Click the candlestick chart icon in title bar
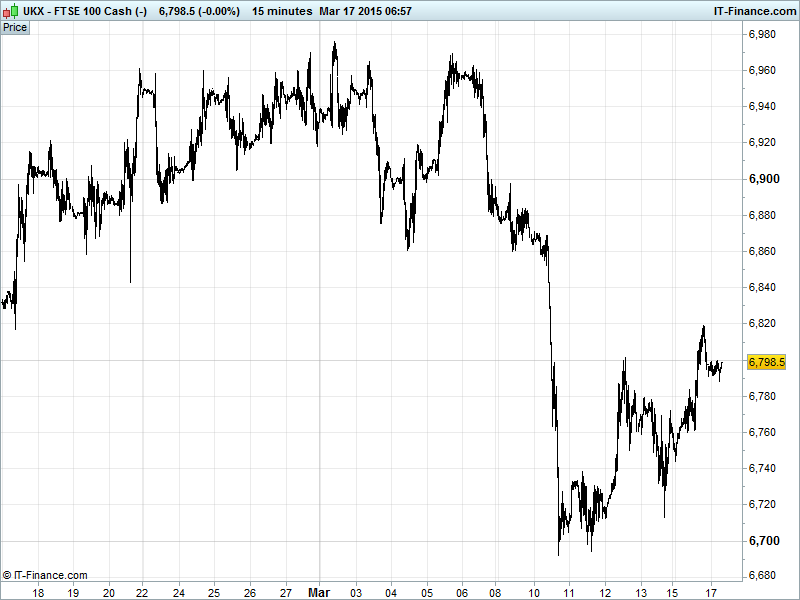Image resolution: width=800 pixels, height=600 pixels. click(10, 10)
